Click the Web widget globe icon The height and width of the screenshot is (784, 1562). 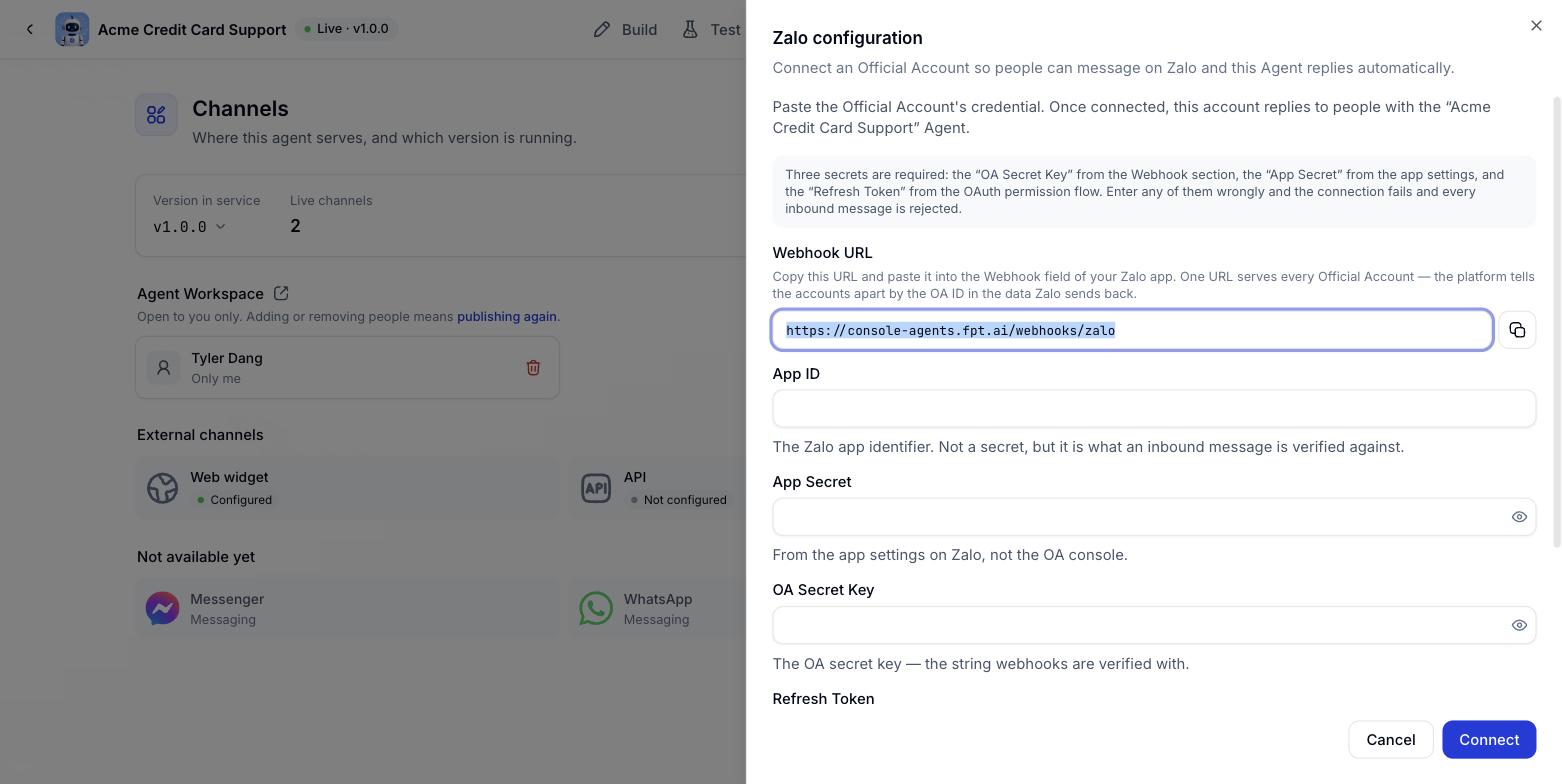[x=162, y=487]
